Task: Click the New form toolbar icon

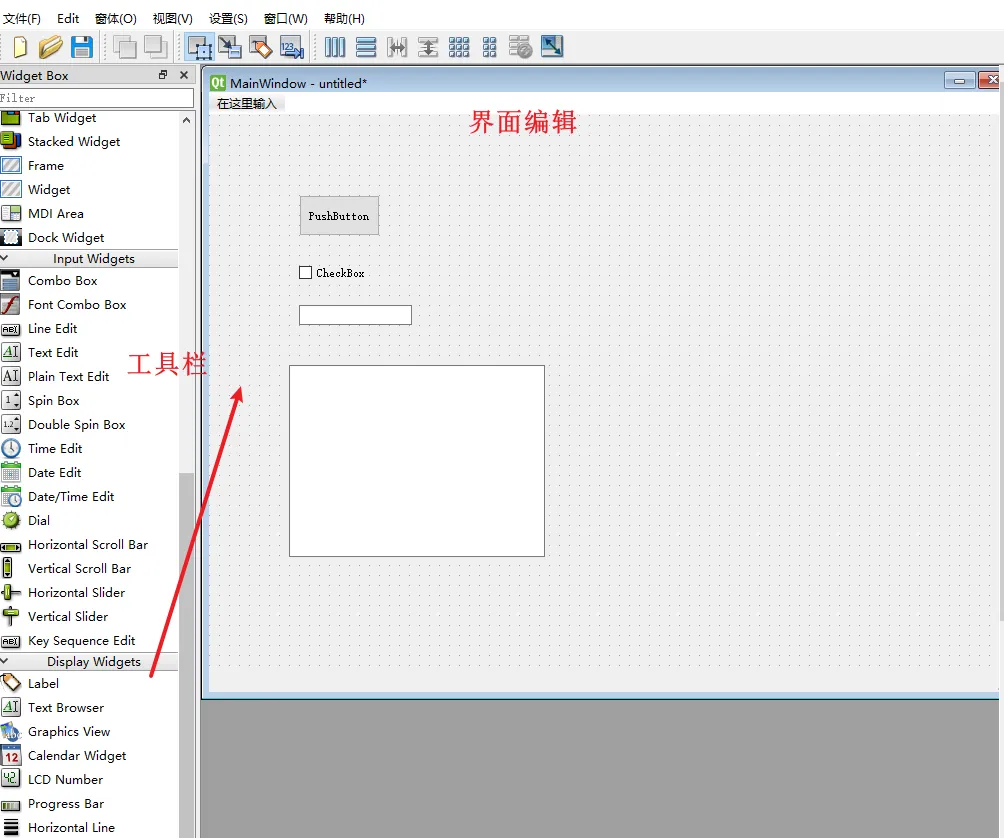Action: 20,47
